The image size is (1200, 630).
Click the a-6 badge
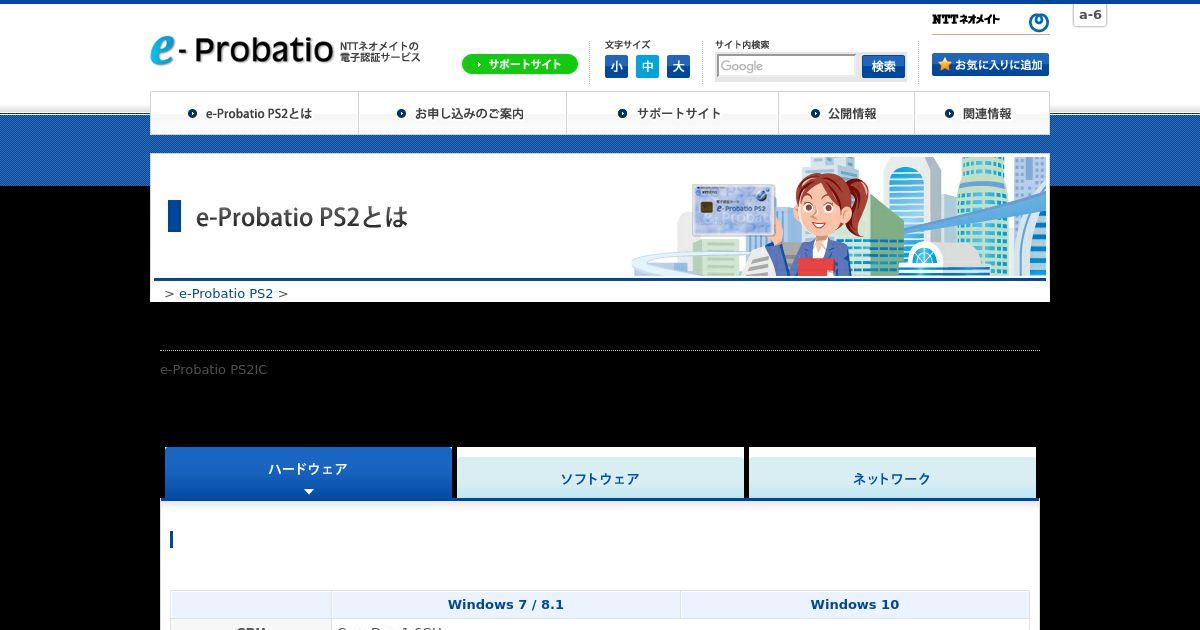(x=1090, y=15)
